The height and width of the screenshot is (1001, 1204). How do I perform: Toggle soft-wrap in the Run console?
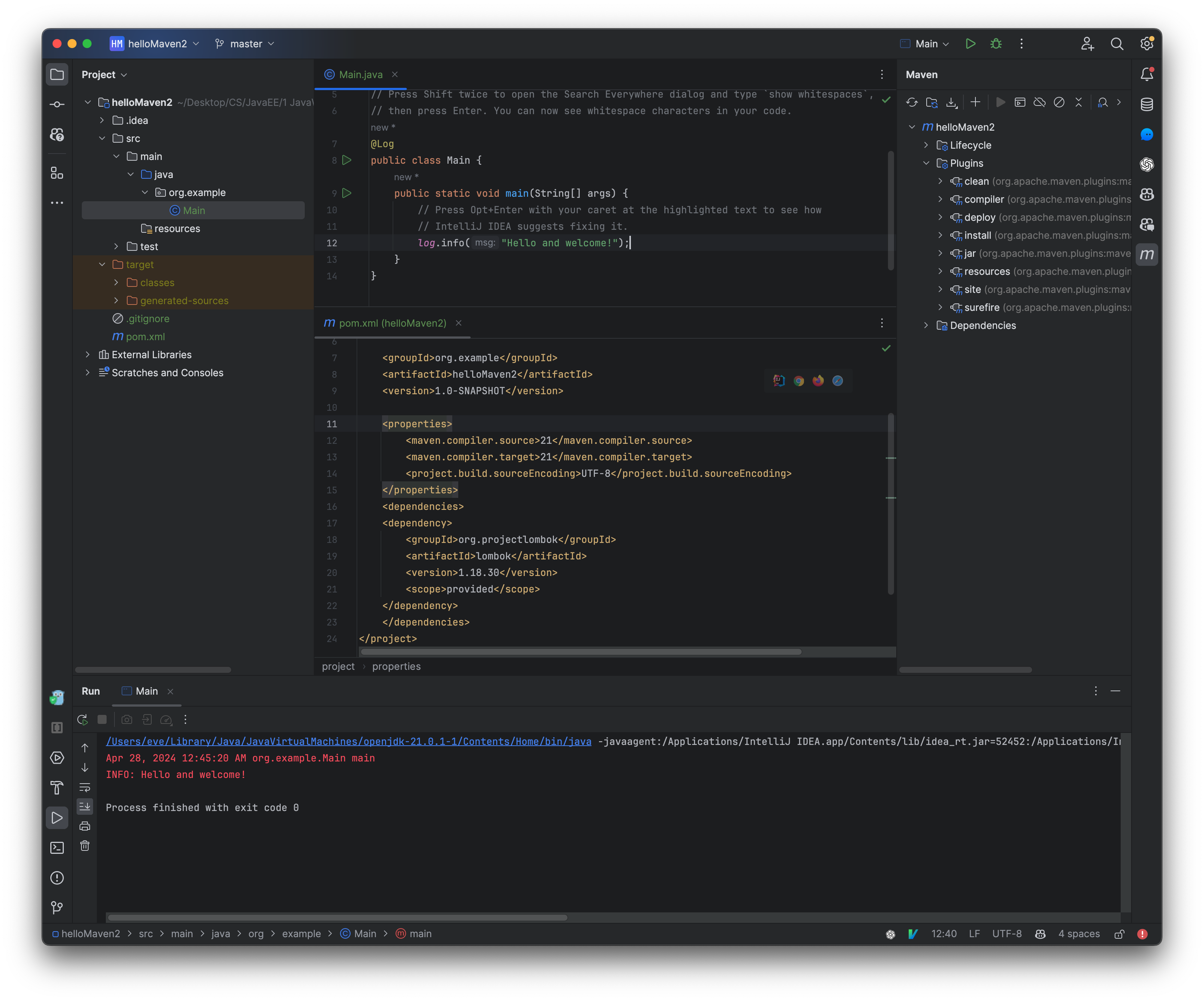click(x=85, y=788)
